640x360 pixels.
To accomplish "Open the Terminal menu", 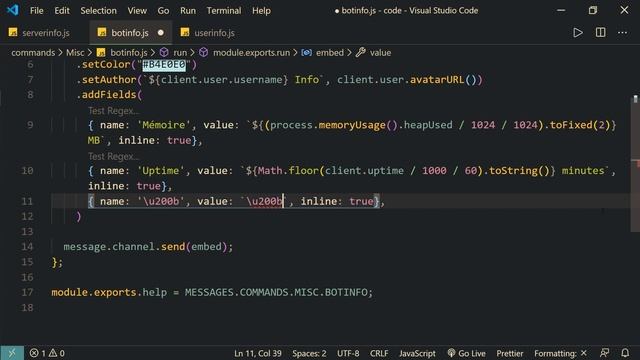I will (x=224, y=11).
